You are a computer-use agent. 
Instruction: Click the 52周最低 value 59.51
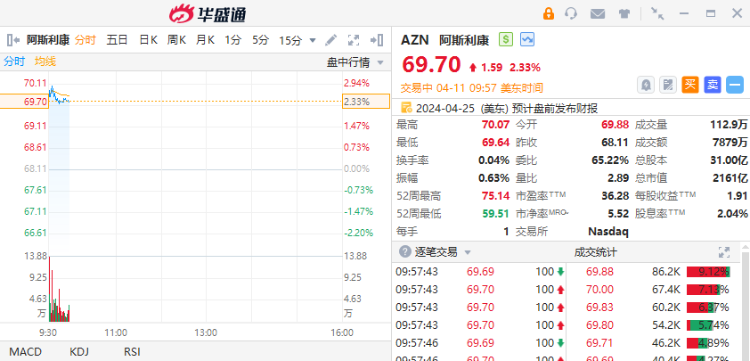(x=496, y=214)
